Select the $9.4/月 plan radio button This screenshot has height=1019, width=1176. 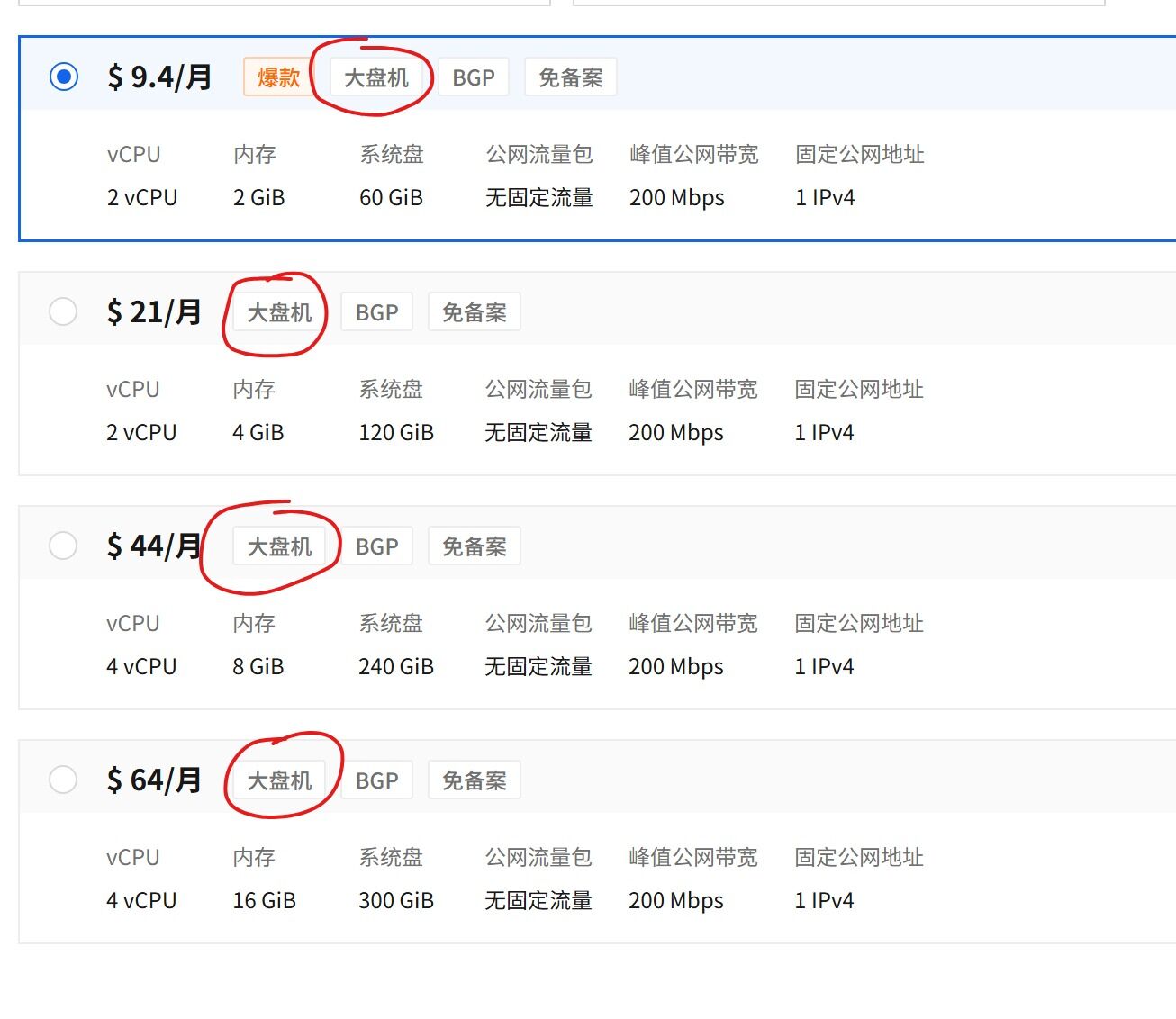point(64,77)
